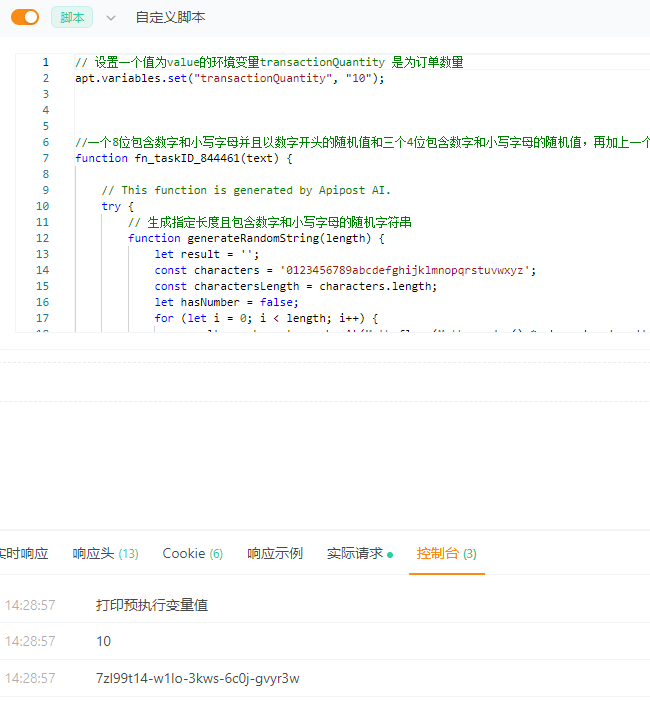
Task: Click line number 12 in the gutter
Action: [x=42, y=238]
